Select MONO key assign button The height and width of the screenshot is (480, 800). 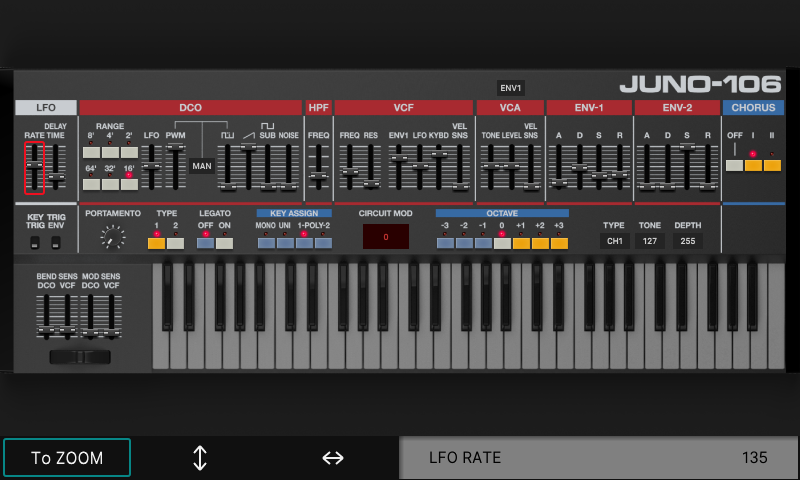point(266,243)
